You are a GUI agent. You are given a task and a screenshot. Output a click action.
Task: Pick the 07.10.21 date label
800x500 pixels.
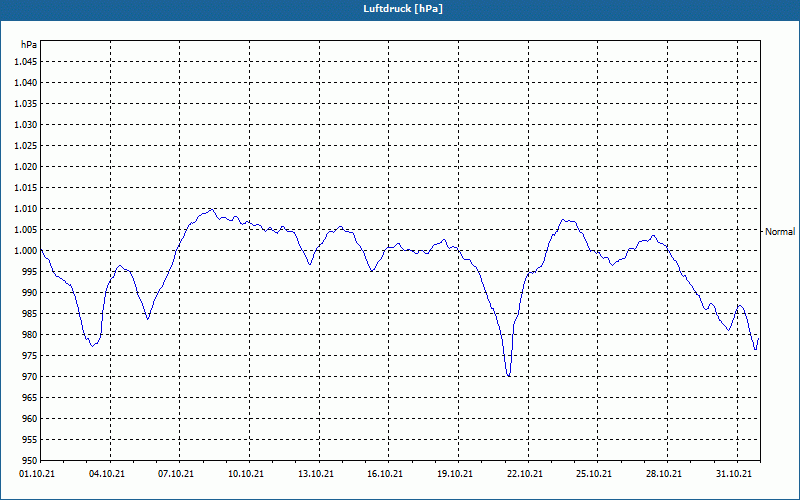click(176, 474)
